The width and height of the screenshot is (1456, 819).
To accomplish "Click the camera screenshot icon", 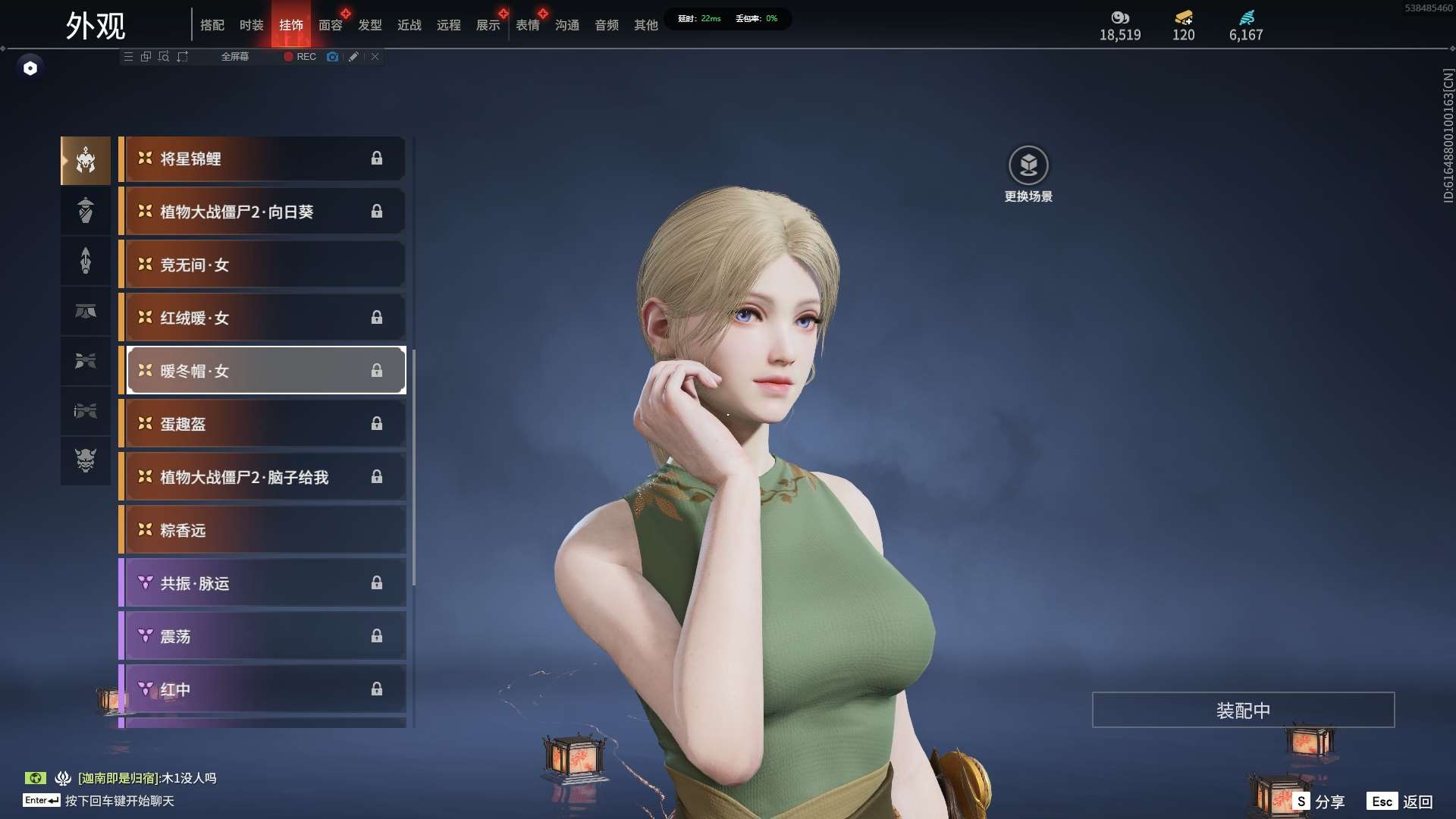I will pyautogui.click(x=332, y=57).
